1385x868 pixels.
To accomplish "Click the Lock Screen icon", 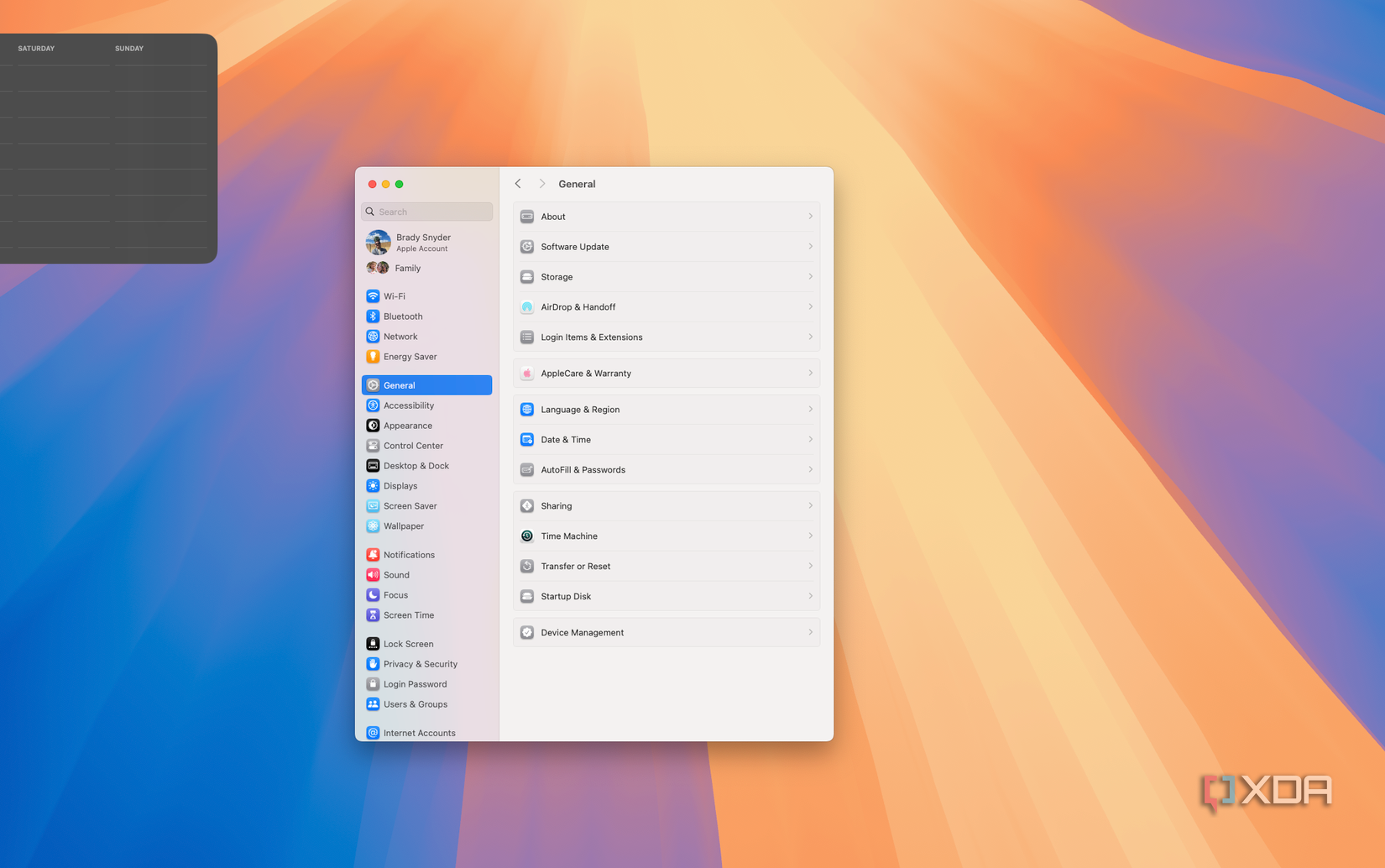I will [373, 644].
